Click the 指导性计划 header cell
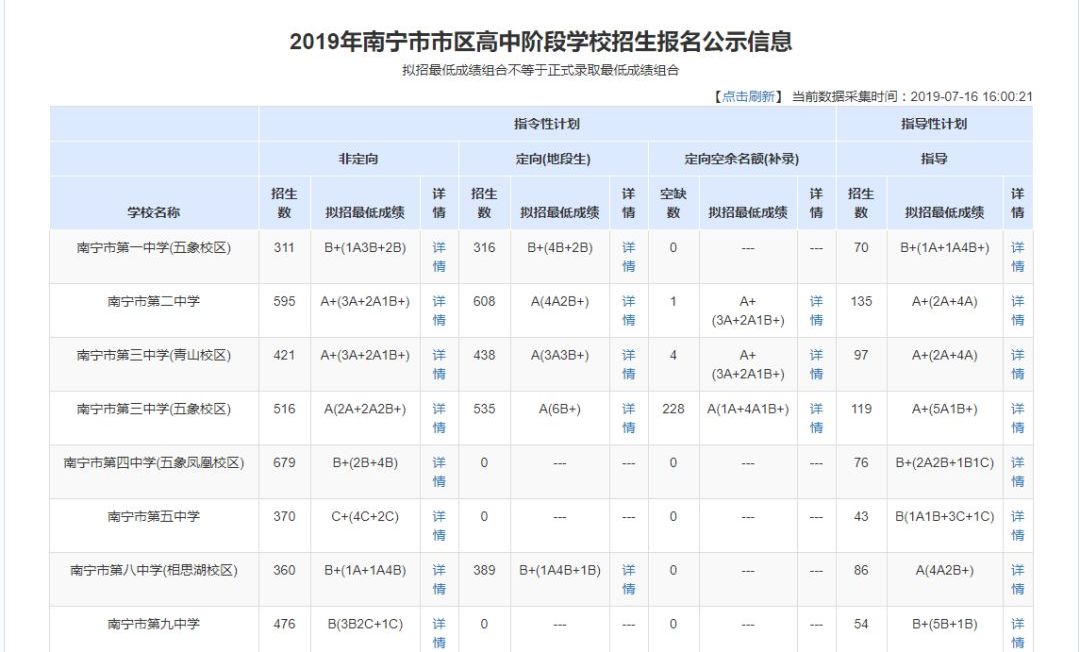1080x652 pixels. coord(934,124)
